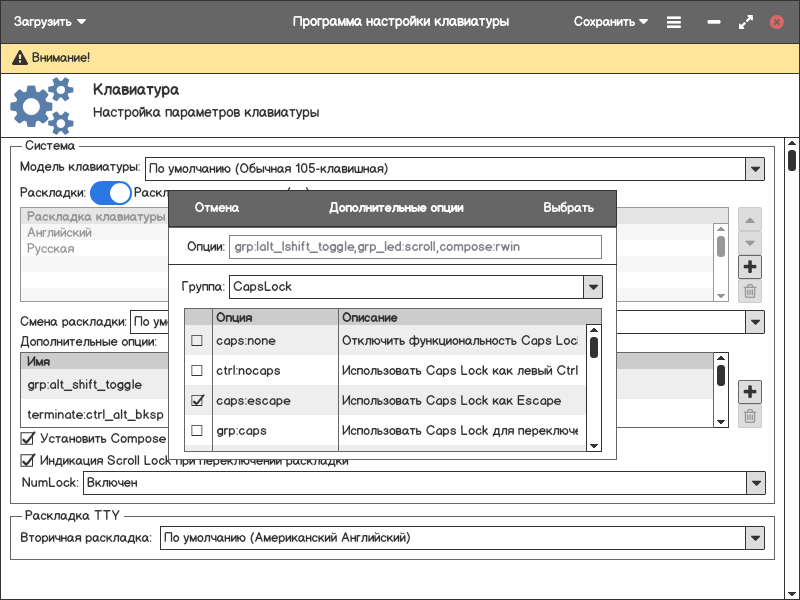This screenshot has height=600, width=800.
Task: Open the Модель клавиатуры dropdown
Action: coord(755,168)
